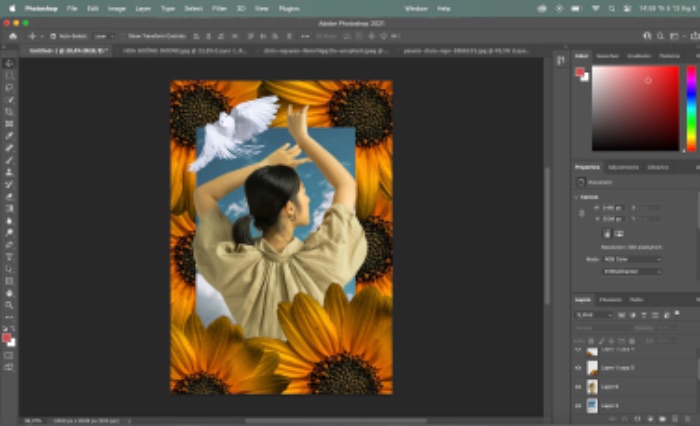Toggle the layer filtering switch on
The height and width of the screenshot is (426, 700).
[x=677, y=314]
